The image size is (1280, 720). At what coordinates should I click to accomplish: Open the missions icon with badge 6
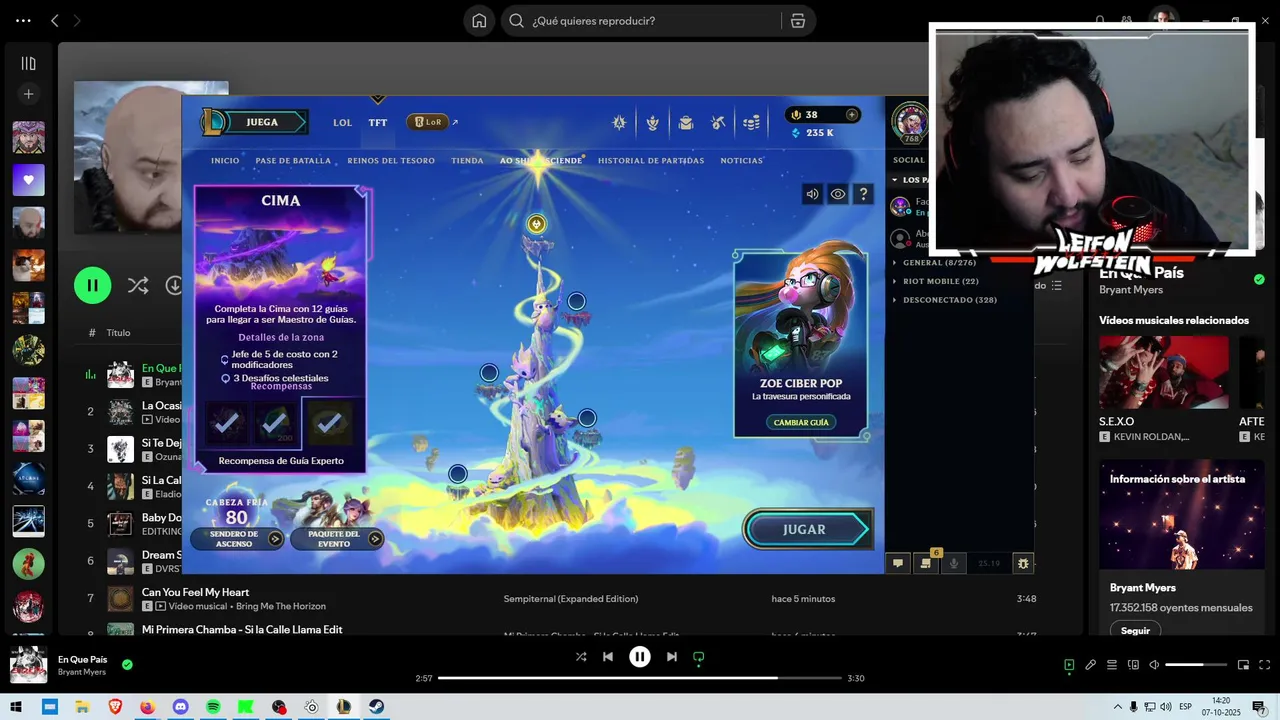(926, 563)
